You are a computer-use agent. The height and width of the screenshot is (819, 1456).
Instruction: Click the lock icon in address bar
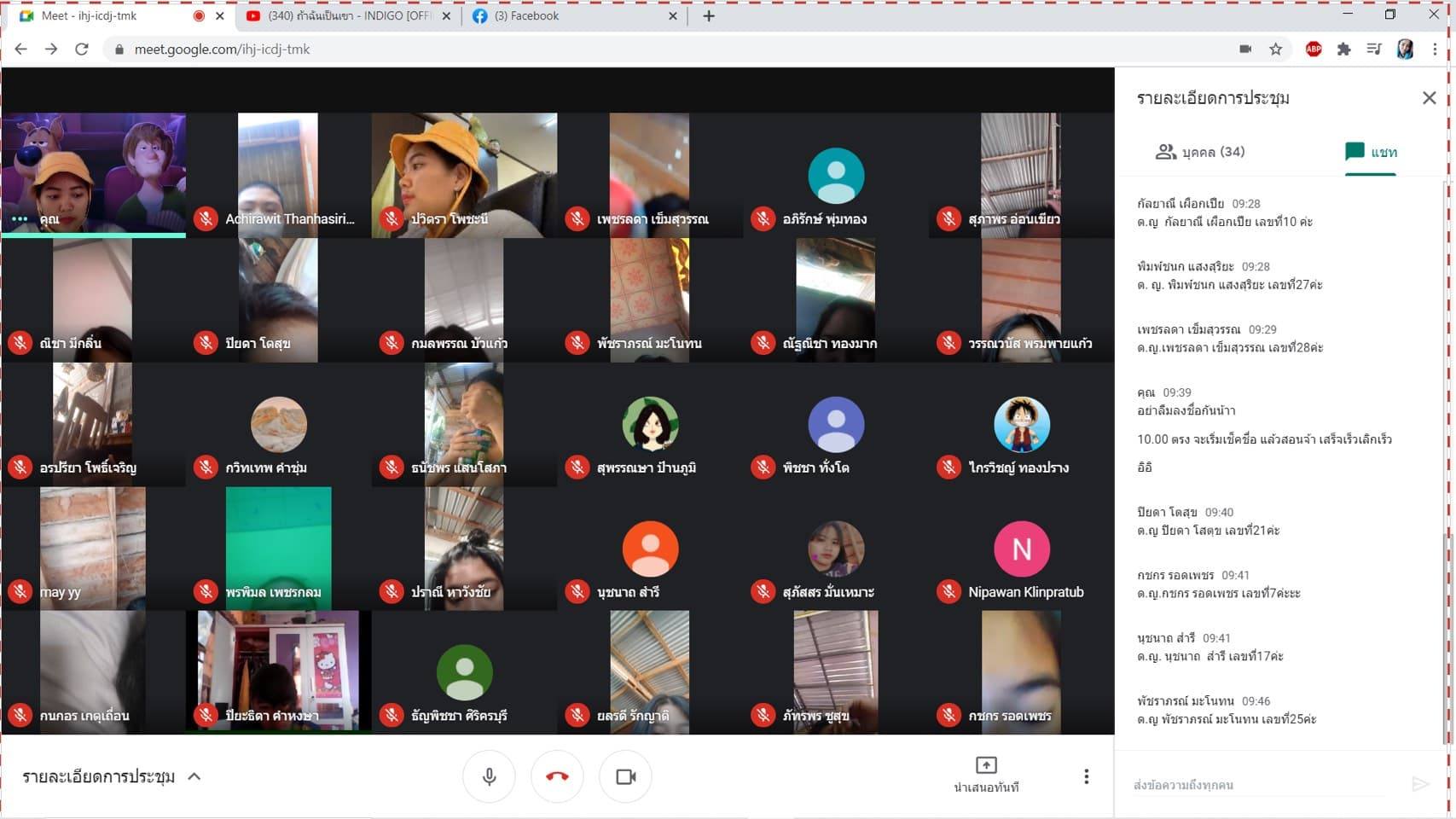click(x=119, y=49)
